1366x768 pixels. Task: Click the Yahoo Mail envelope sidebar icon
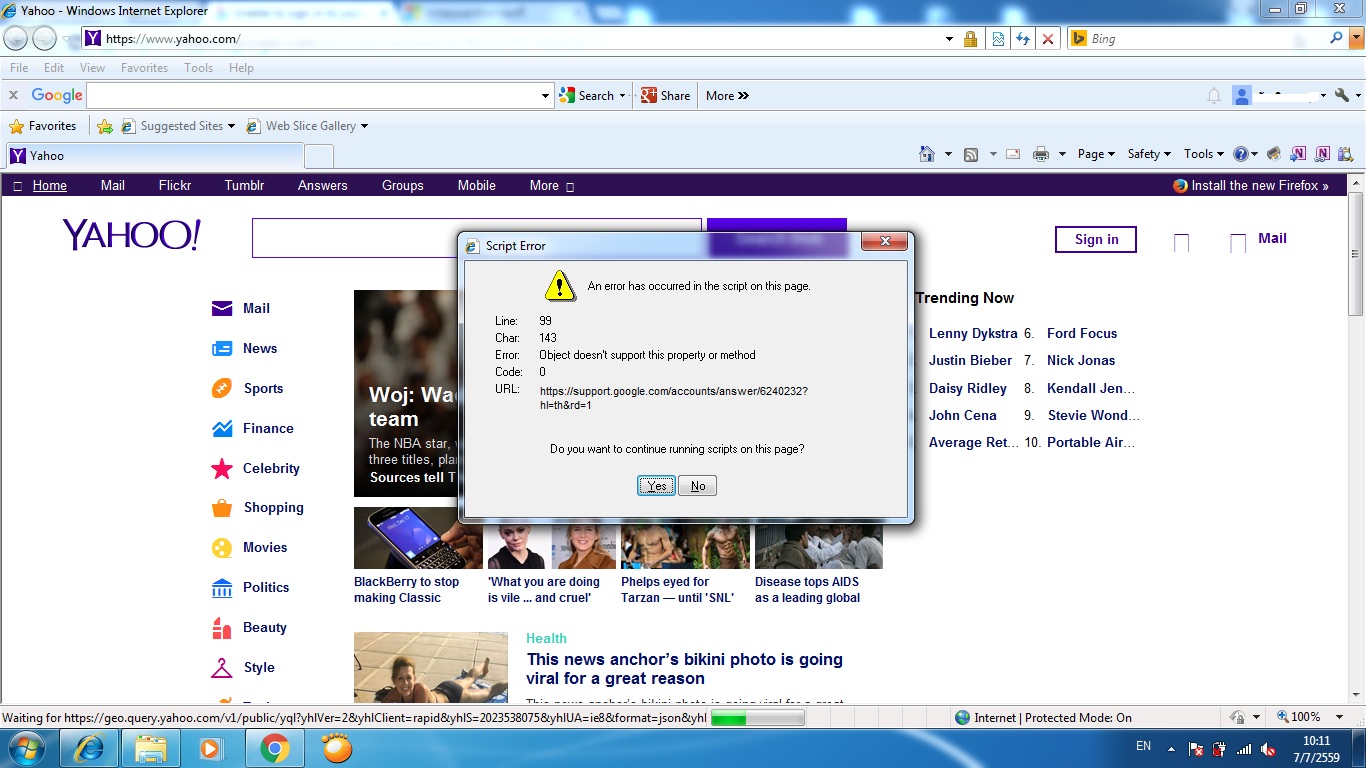222,308
